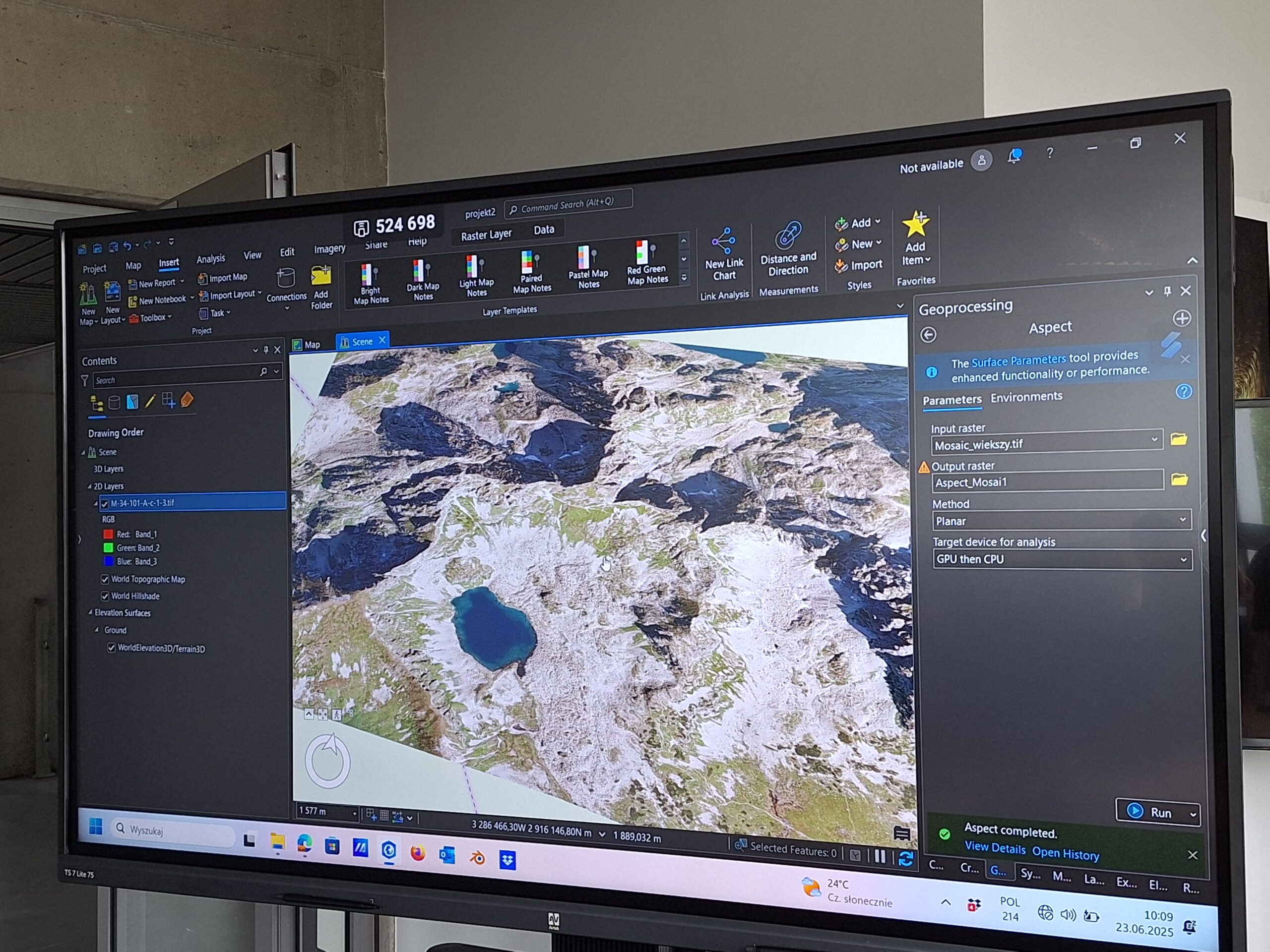Click List By Drawing Order icon

point(96,404)
